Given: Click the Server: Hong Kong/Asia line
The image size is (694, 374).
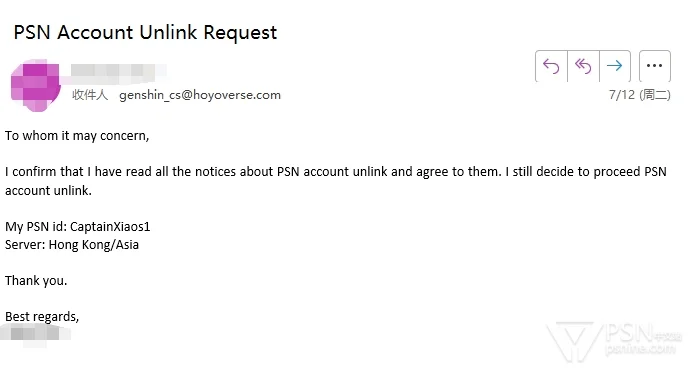Looking at the screenshot, I should tap(72, 245).
